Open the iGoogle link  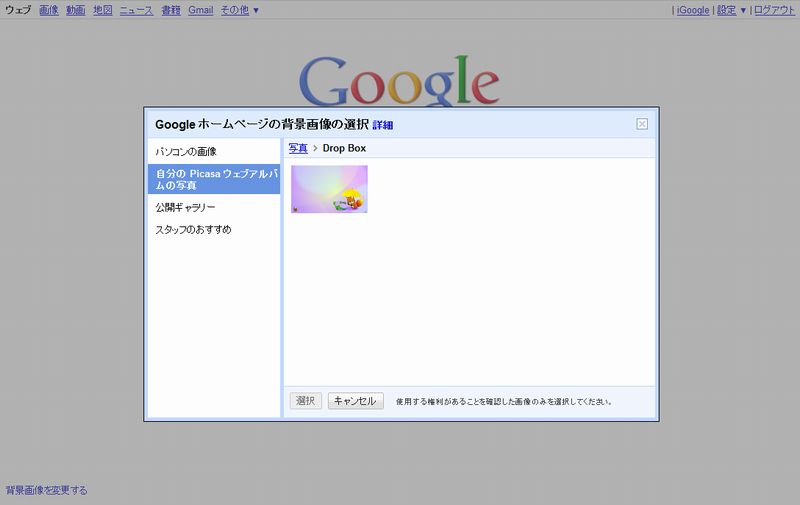[x=693, y=10]
